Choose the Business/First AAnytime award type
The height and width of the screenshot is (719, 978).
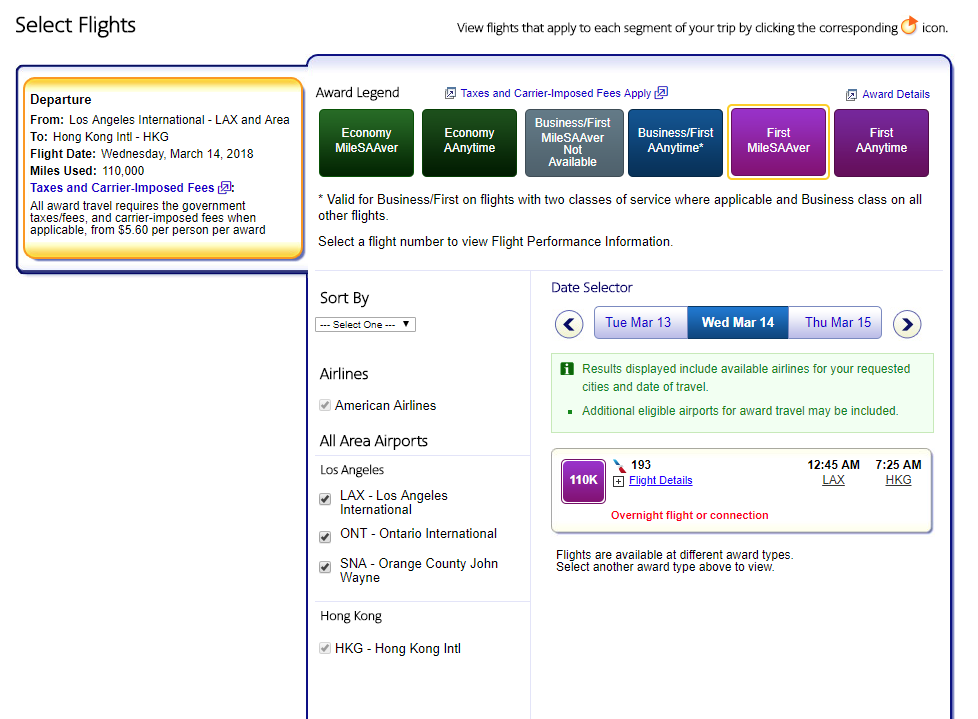click(x=675, y=143)
